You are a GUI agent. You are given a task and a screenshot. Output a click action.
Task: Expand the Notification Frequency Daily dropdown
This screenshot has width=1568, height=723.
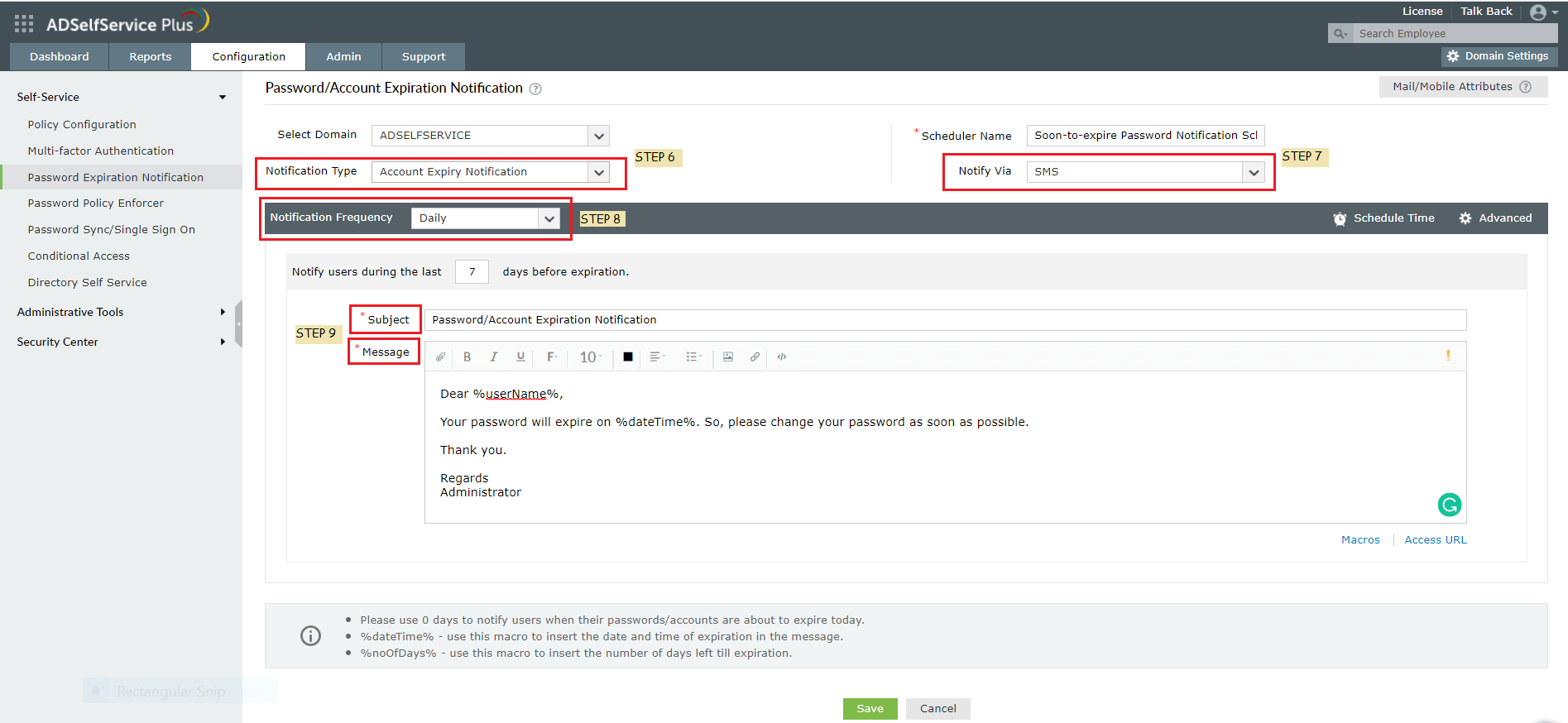(486, 218)
